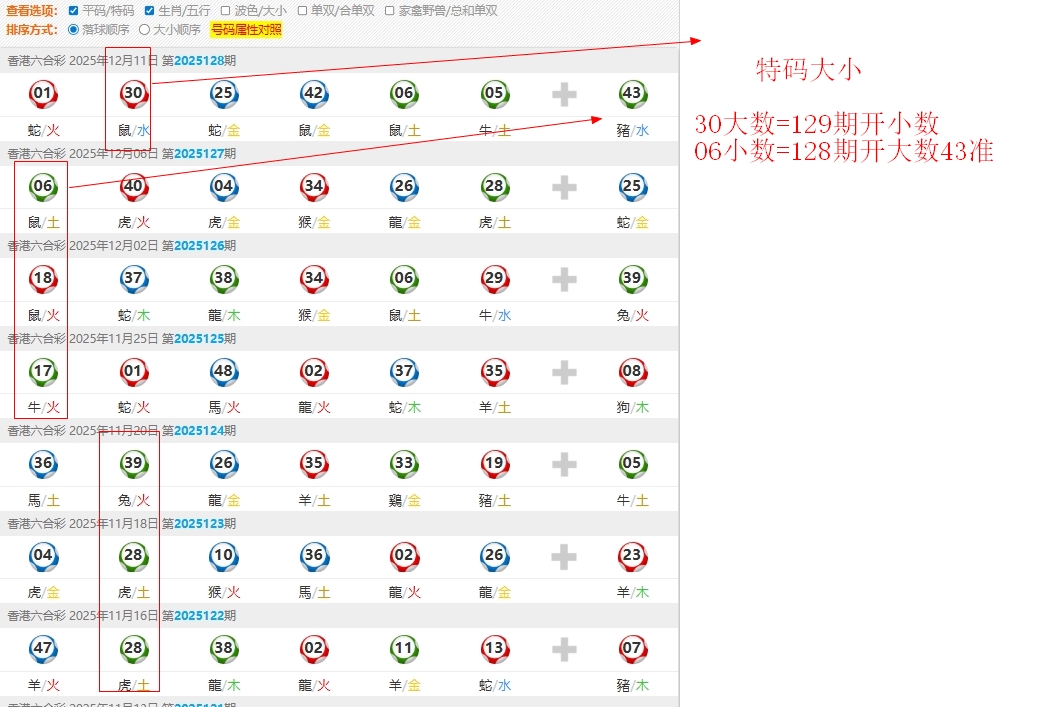Open the 号码属性对照 reference
The height and width of the screenshot is (707, 1055).
[246, 30]
